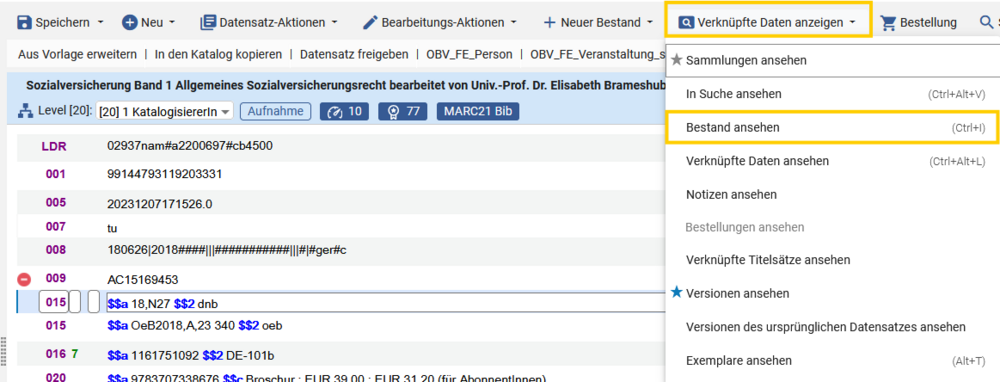The height and width of the screenshot is (382, 1000).
Task: Click the award badge showing 77
Action: (402, 112)
